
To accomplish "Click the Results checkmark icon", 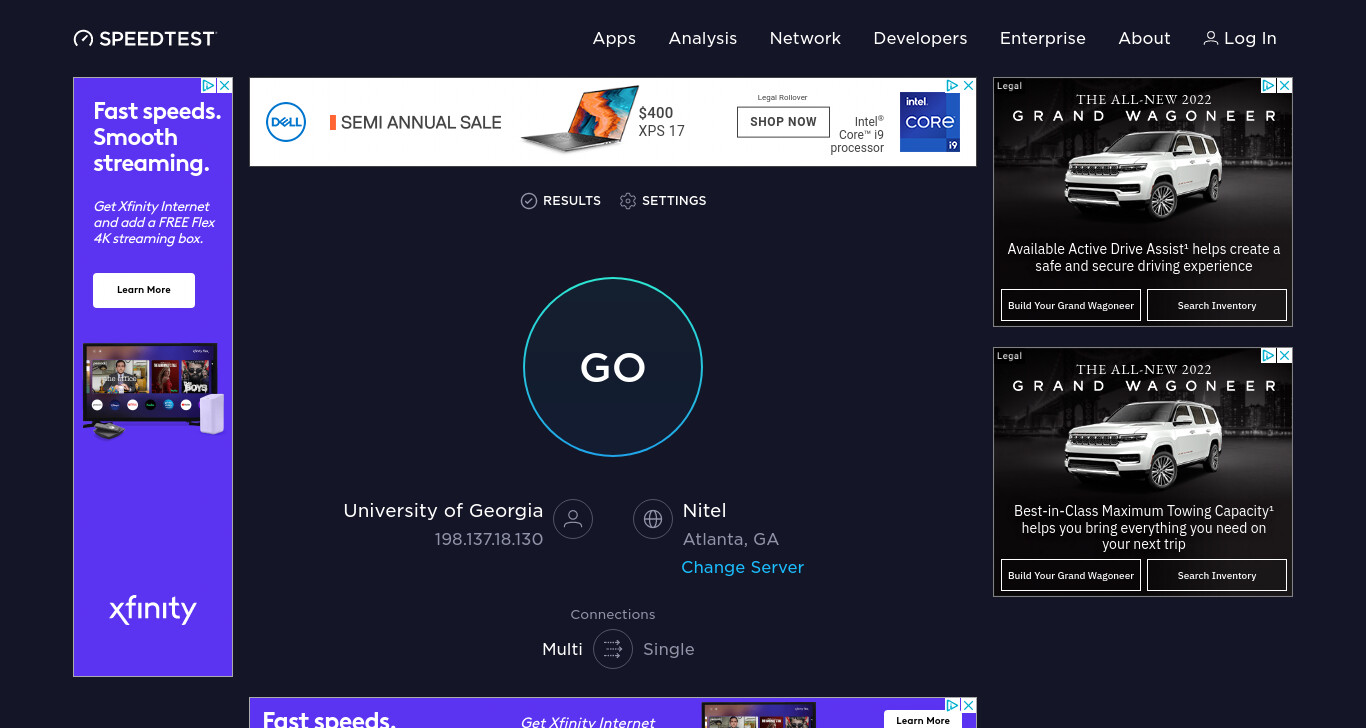I will (x=529, y=201).
